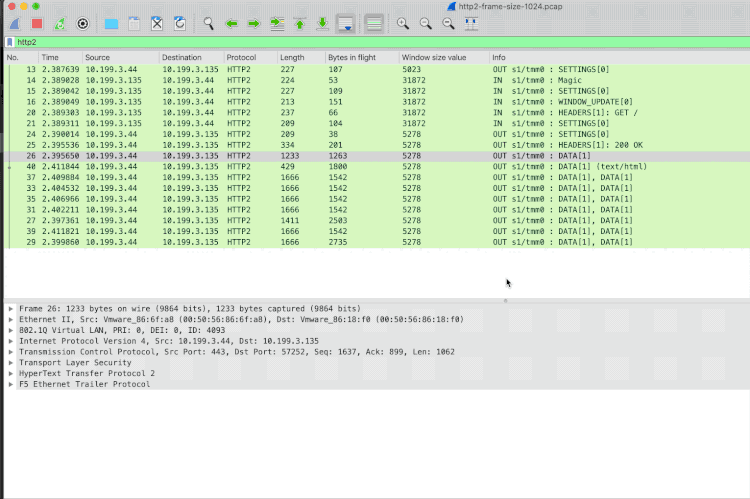This screenshot has width=750, height=499.
Task: Stop the running packet capture
Action: (x=37, y=22)
